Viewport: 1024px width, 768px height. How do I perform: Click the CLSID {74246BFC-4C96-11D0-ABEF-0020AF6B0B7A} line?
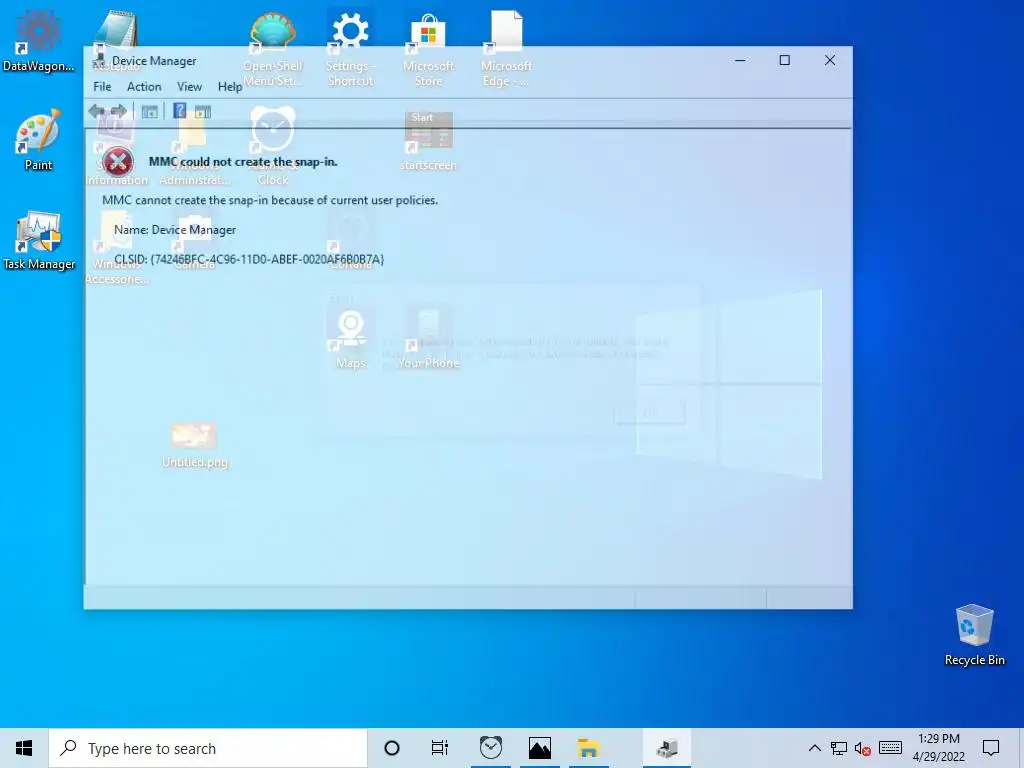coord(249,259)
